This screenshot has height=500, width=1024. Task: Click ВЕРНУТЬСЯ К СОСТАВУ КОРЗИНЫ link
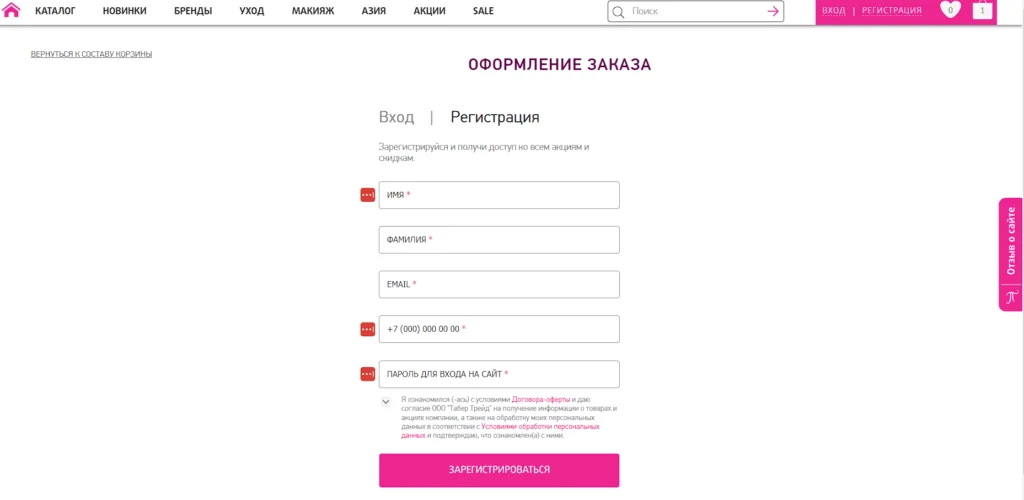tap(91, 54)
